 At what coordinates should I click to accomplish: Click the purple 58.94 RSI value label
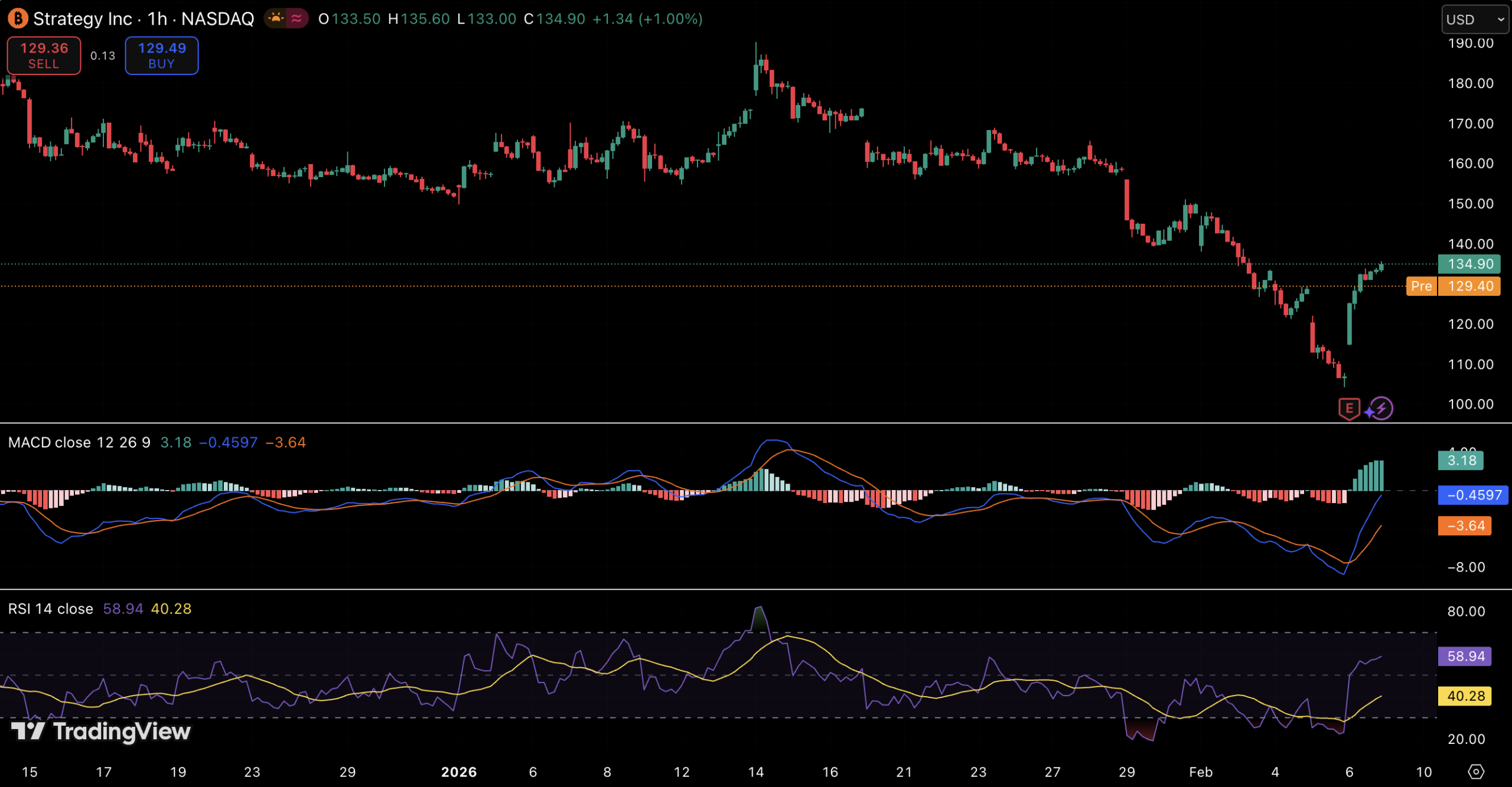pyautogui.click(x=1465, y=656)
